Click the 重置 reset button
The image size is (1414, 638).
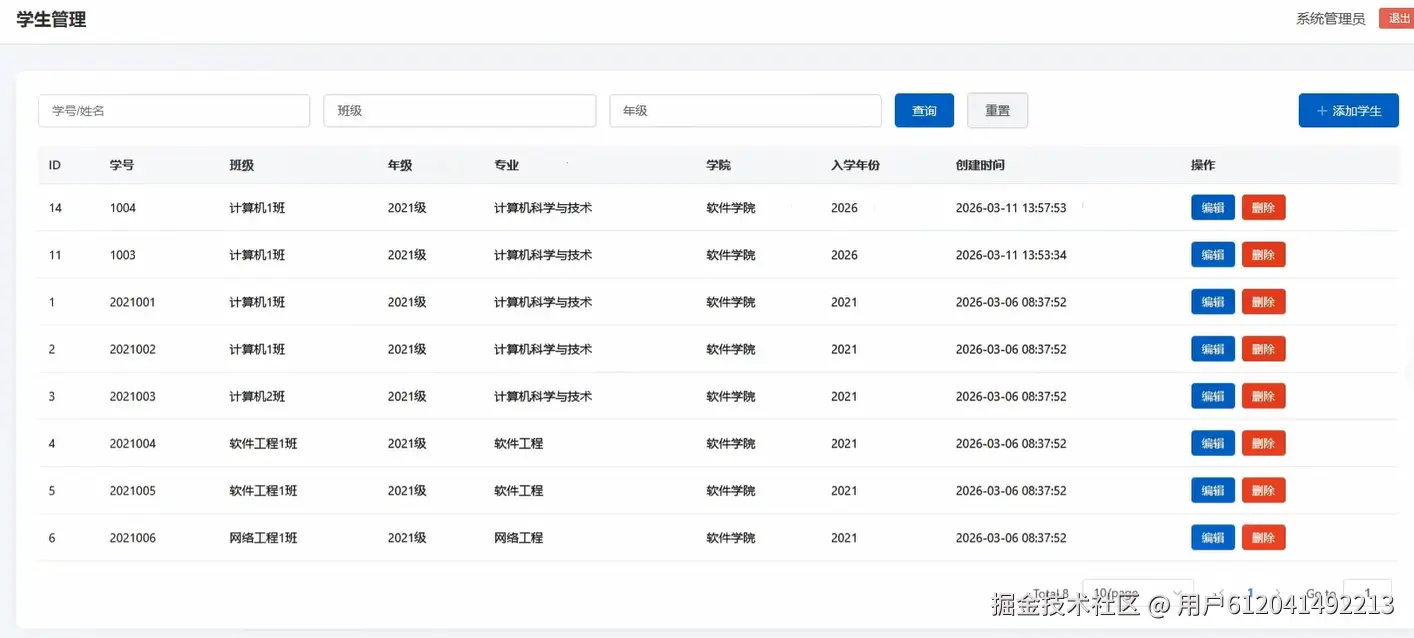click(997, 111)
